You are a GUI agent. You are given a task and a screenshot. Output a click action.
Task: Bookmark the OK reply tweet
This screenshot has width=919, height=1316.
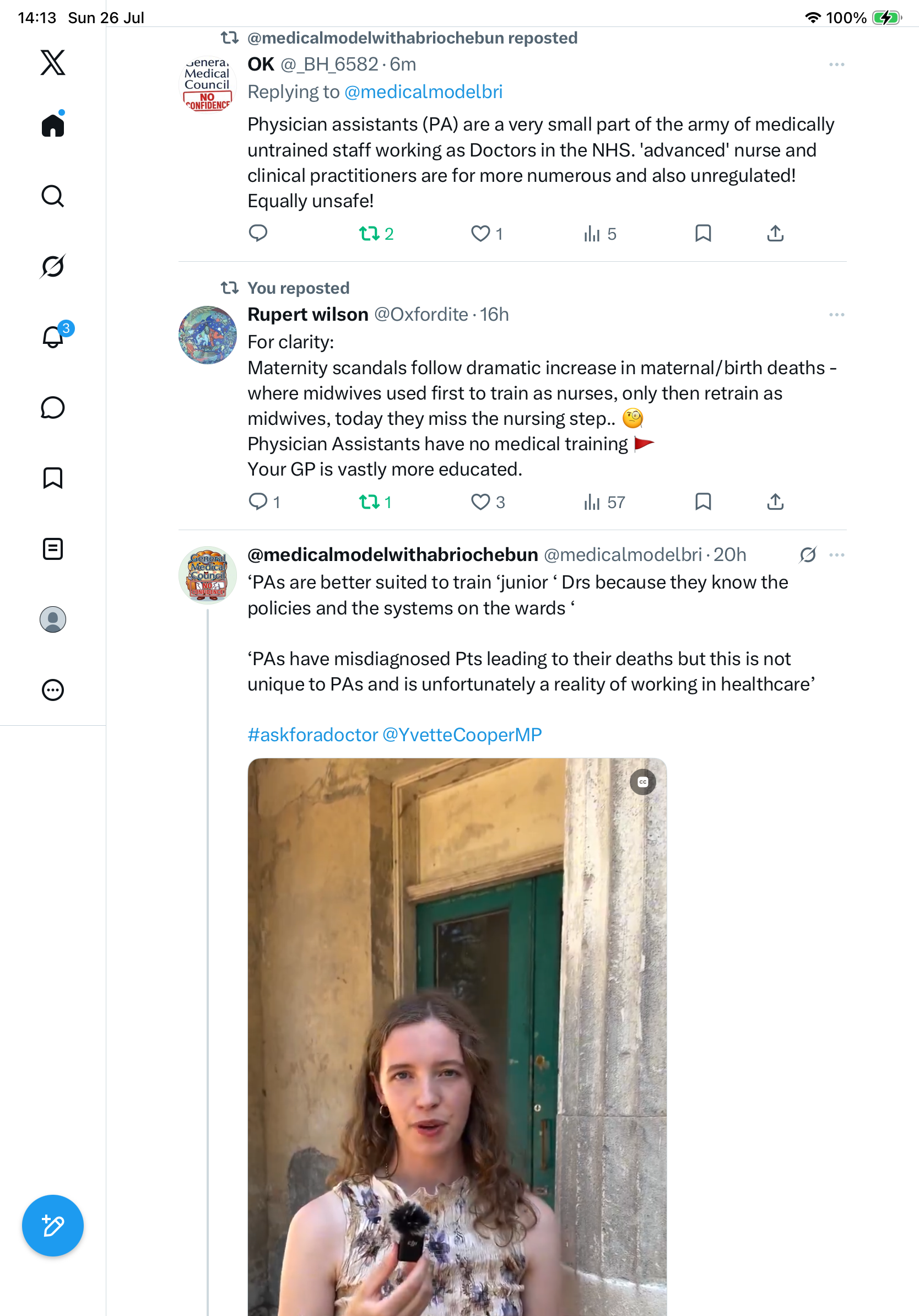tap(703, 233)
